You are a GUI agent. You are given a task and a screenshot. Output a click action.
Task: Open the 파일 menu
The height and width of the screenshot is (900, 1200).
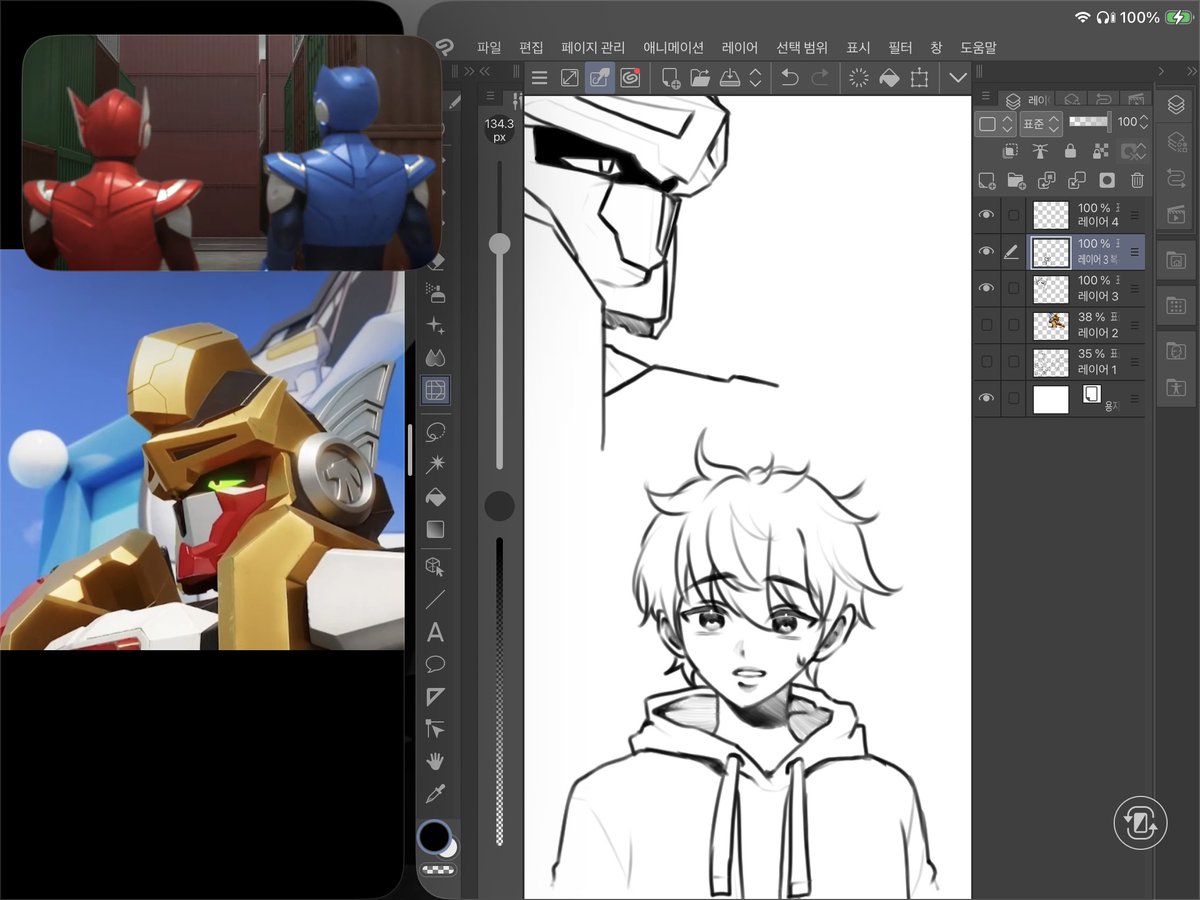(x=489, y=47)
